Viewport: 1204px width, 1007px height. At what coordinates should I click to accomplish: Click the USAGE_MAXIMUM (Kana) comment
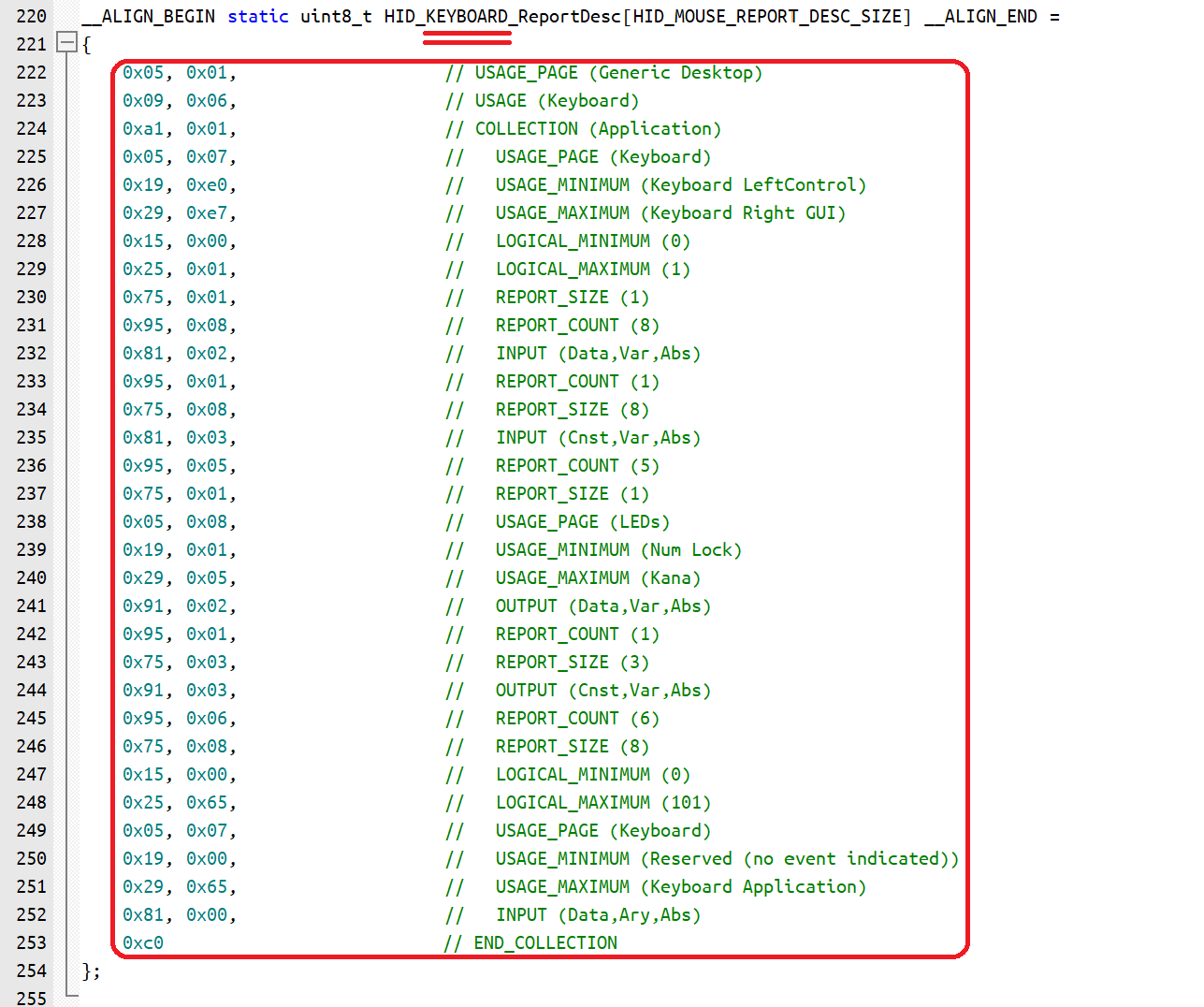tap(598, 577)
